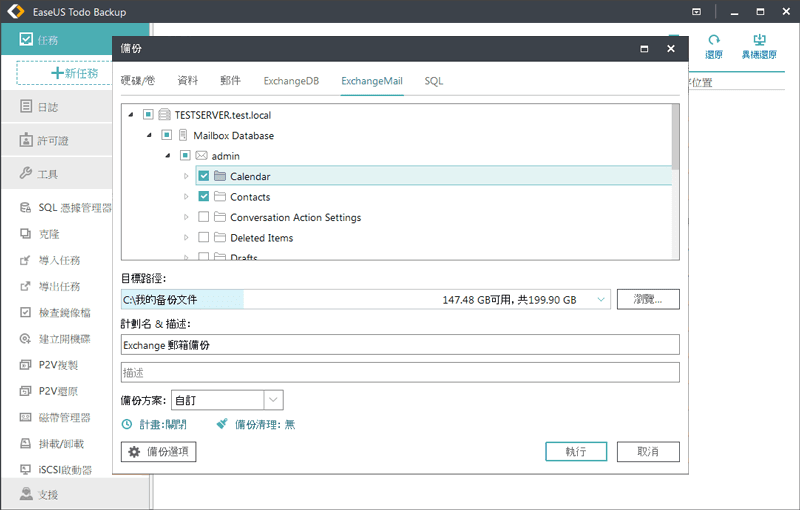The height and width of the screenshot is (510, 800).
Task: Switch to the SQL tab
Action: (433, 80)
